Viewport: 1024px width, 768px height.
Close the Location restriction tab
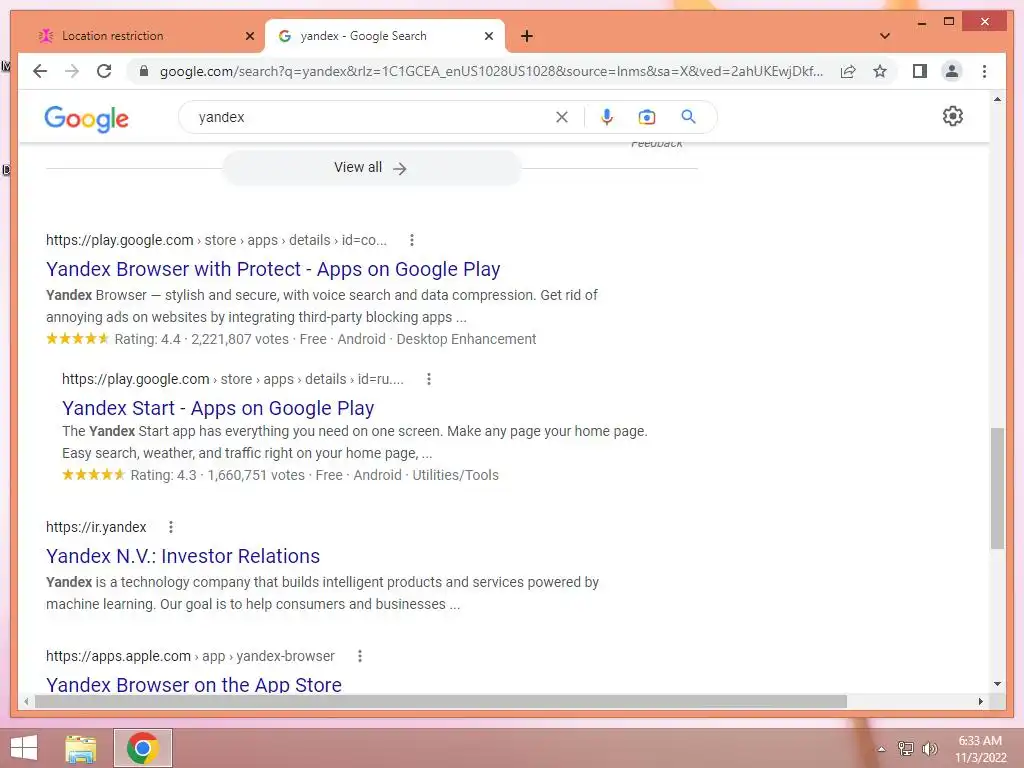(249, 36)
